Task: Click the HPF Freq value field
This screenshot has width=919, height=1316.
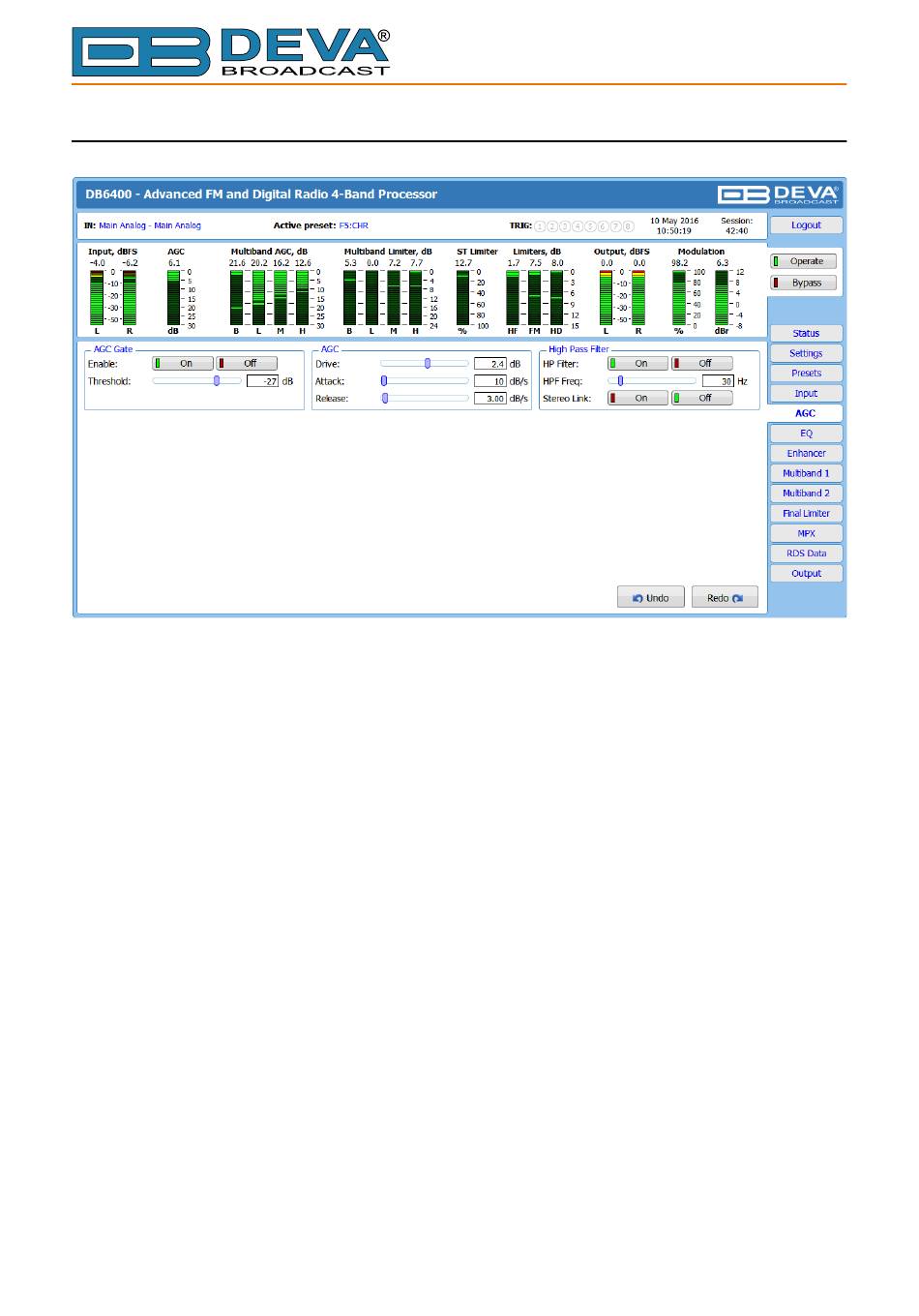Action: click(718, 381)
